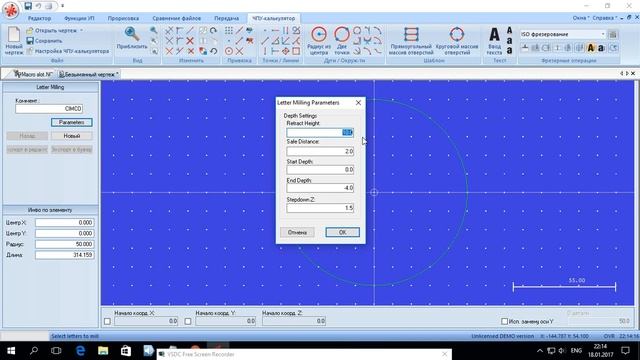Open the Прорисовка ribbon tab
The height and width of the screenshot is (360, 640).
123,18
